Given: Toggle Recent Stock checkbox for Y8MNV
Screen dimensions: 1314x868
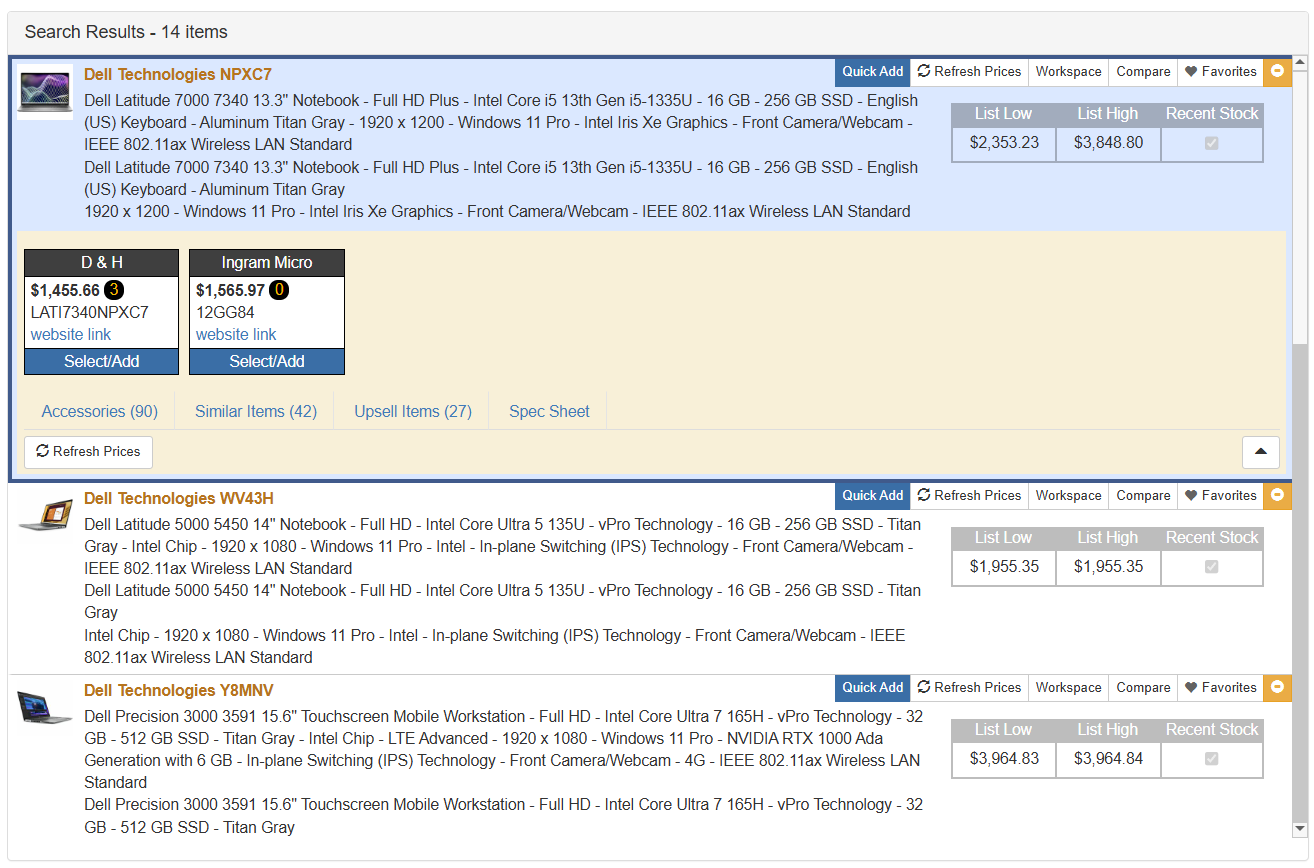Looking at the screenshot, I should click(x=1212, y=759).
